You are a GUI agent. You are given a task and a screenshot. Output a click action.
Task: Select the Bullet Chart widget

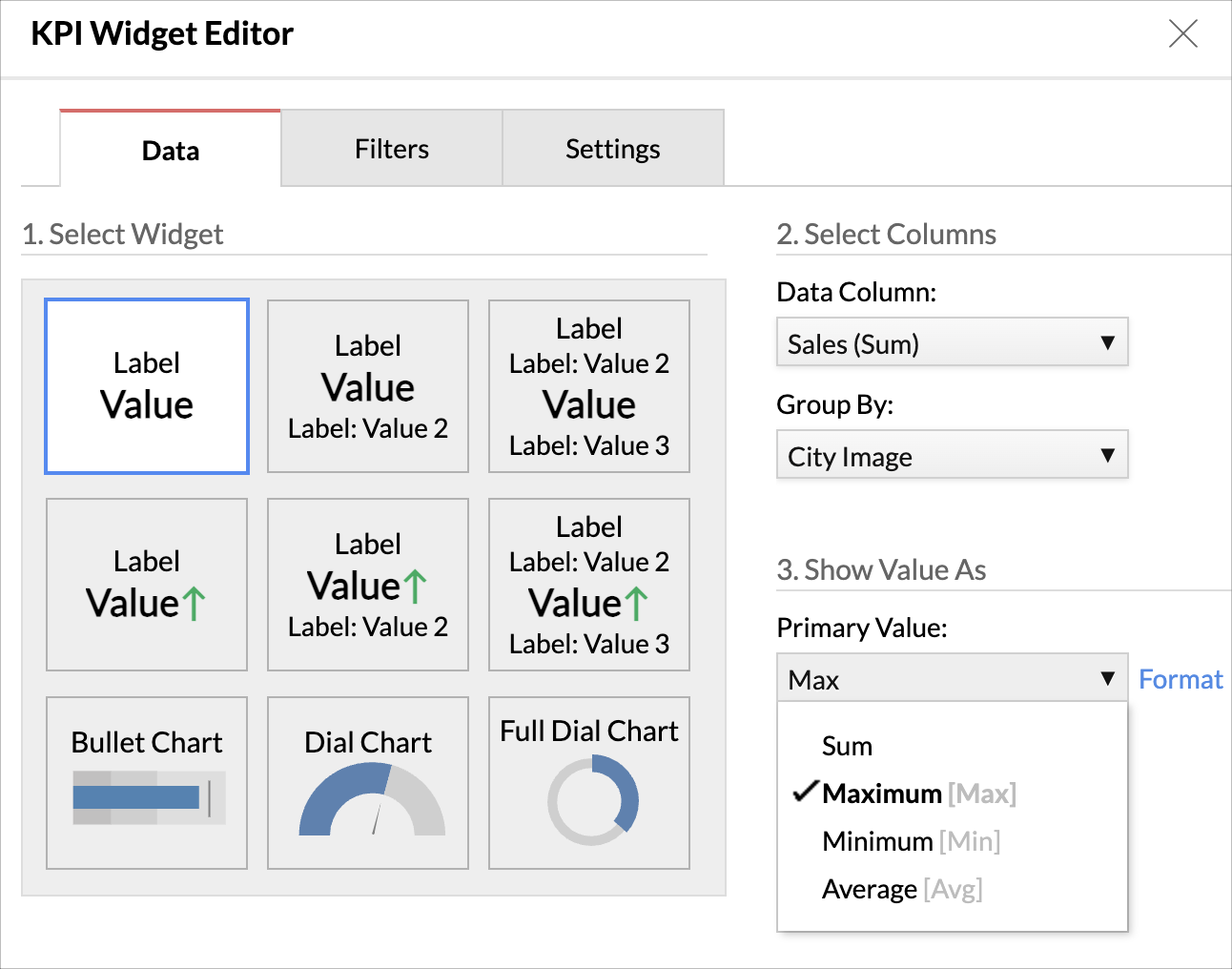(147, 783)
